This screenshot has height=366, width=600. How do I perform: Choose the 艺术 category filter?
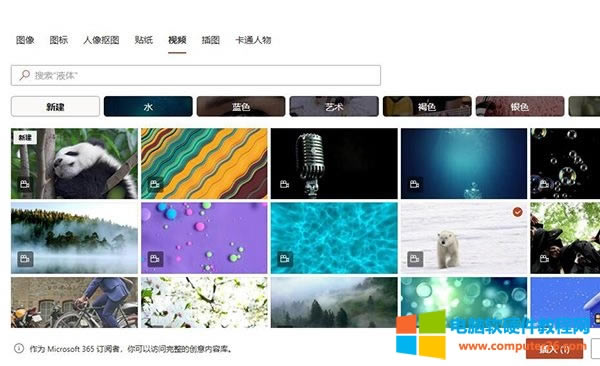click(x=334, y=106)
